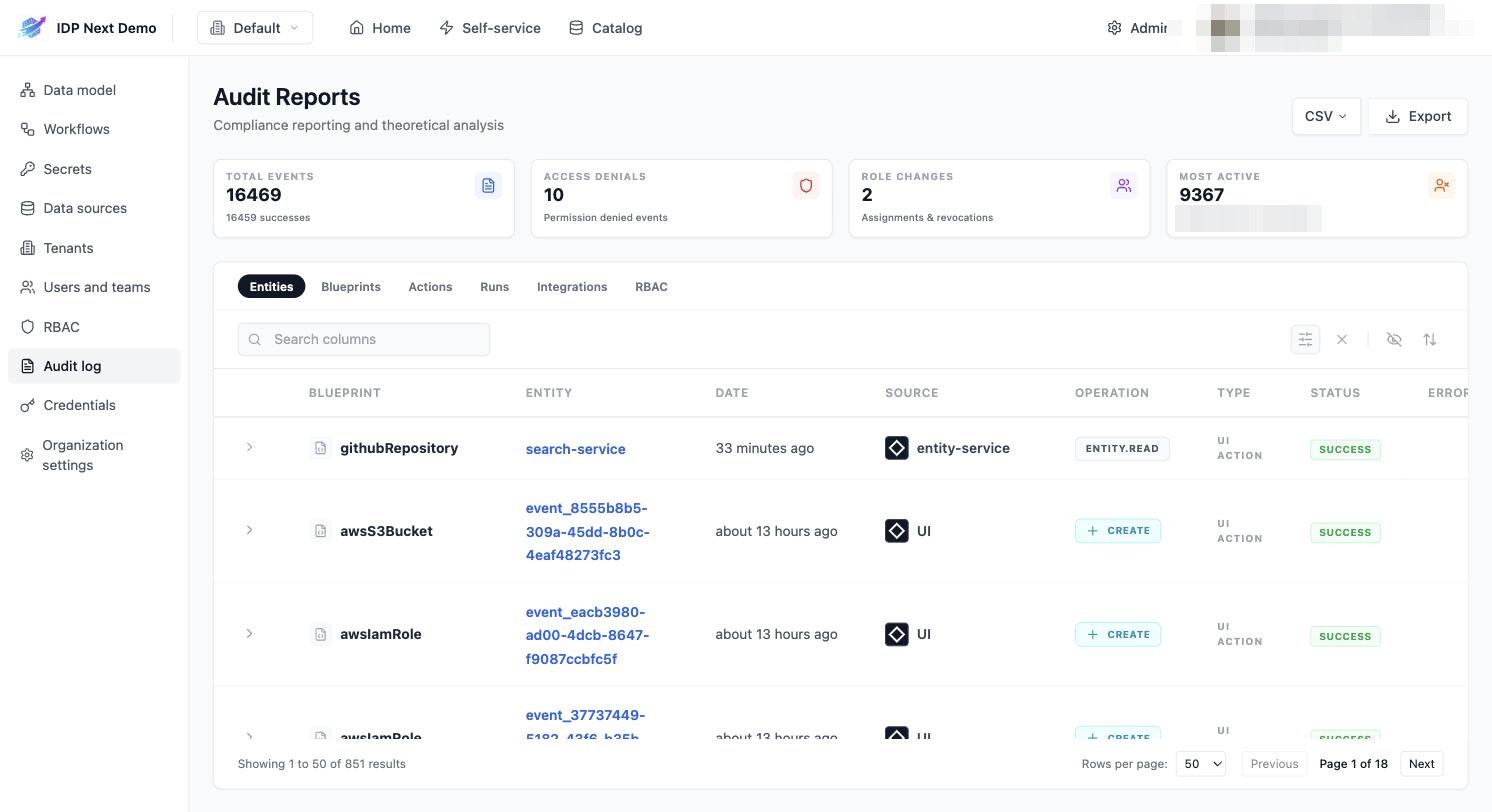The height and width of the screenshot is (812, 1492).
Task: Click the Role Changes users icon
Action: [x=1124, y=185]
